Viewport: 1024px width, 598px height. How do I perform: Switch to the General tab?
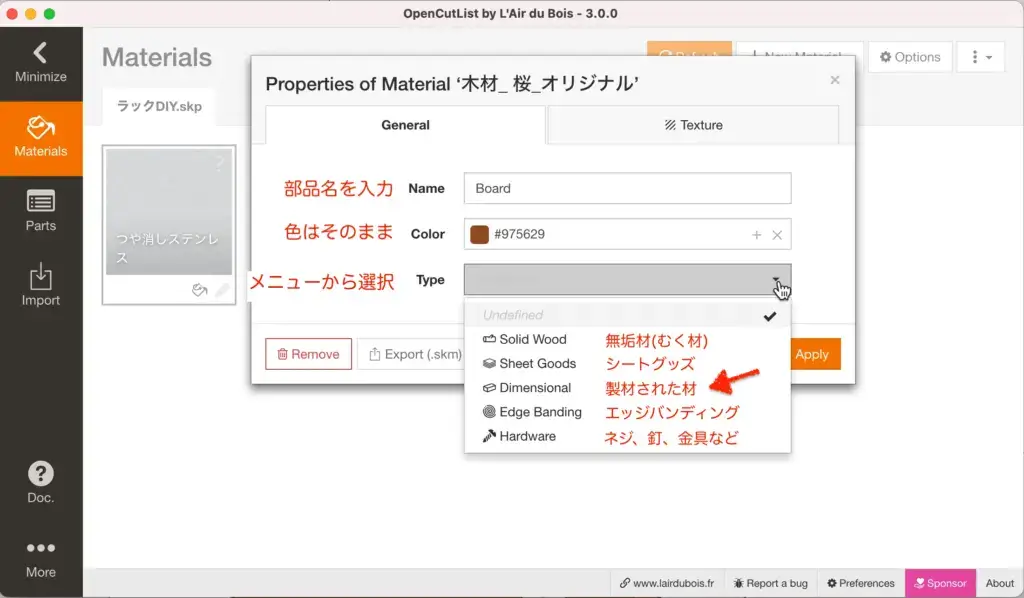coord(405,125)
